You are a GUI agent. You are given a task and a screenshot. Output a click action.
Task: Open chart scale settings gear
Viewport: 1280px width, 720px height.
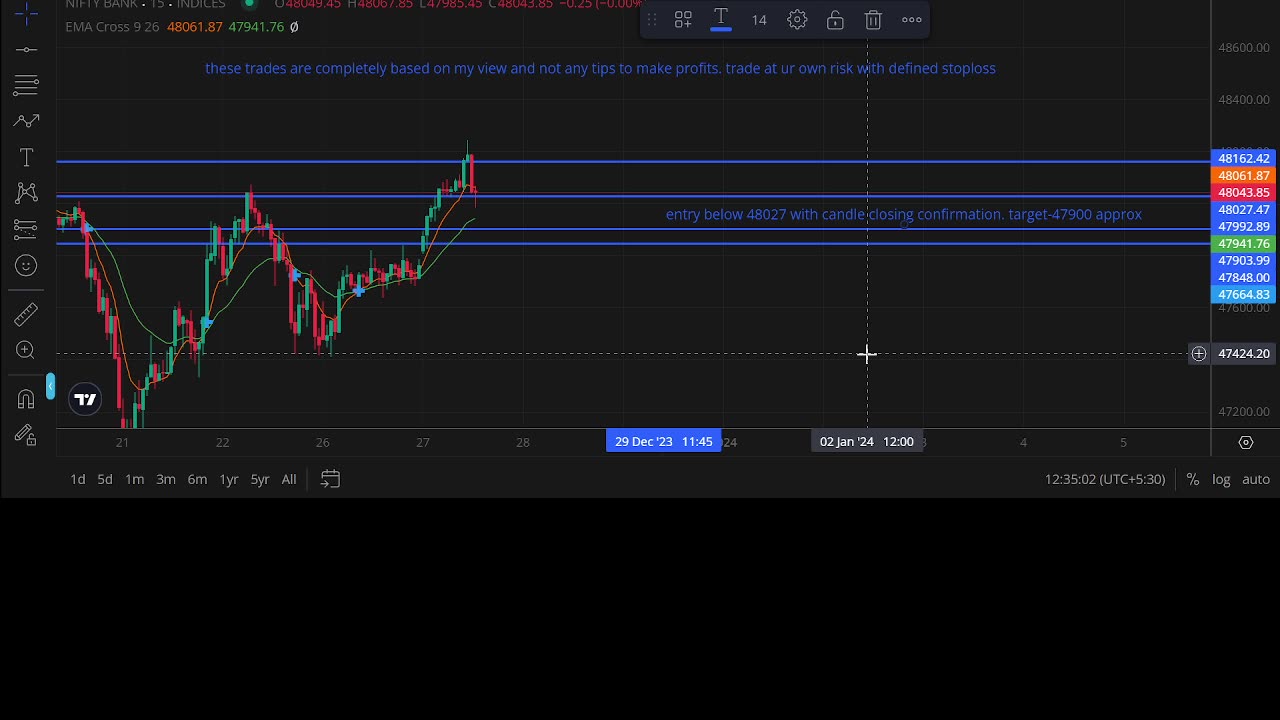click(1246, 442)
